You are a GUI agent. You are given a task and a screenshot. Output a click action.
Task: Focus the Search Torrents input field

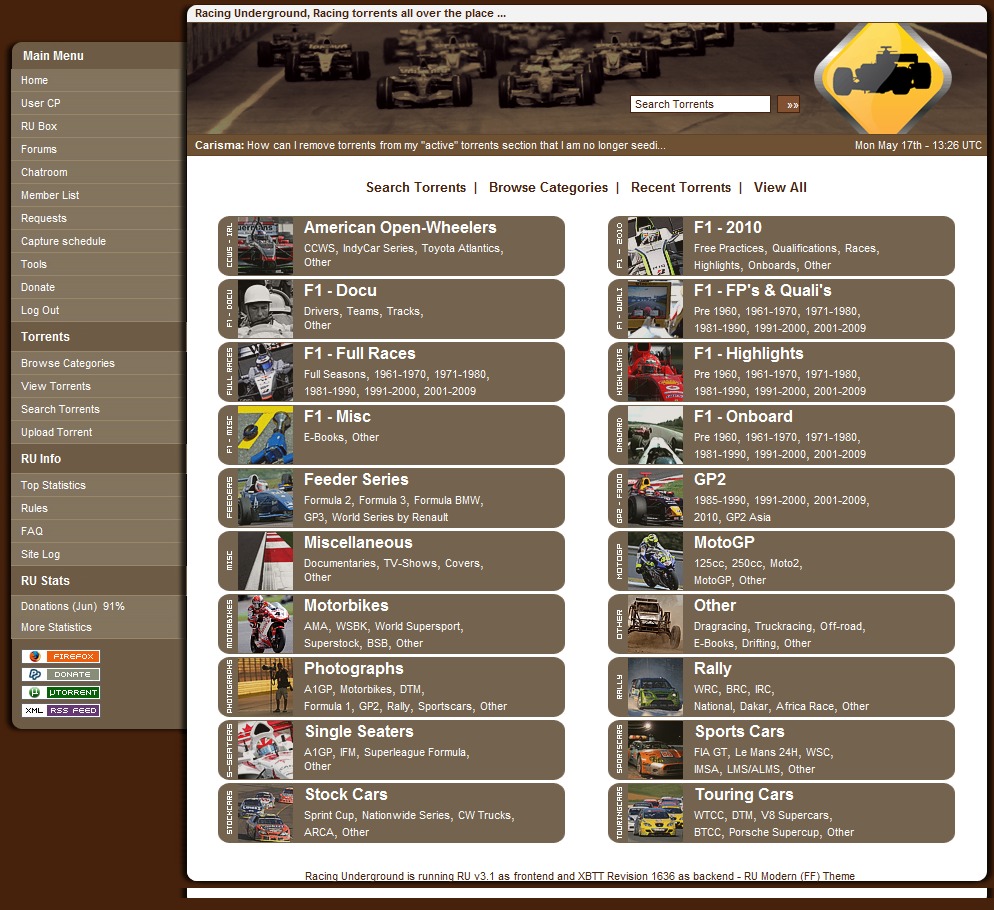click(700, 104)
